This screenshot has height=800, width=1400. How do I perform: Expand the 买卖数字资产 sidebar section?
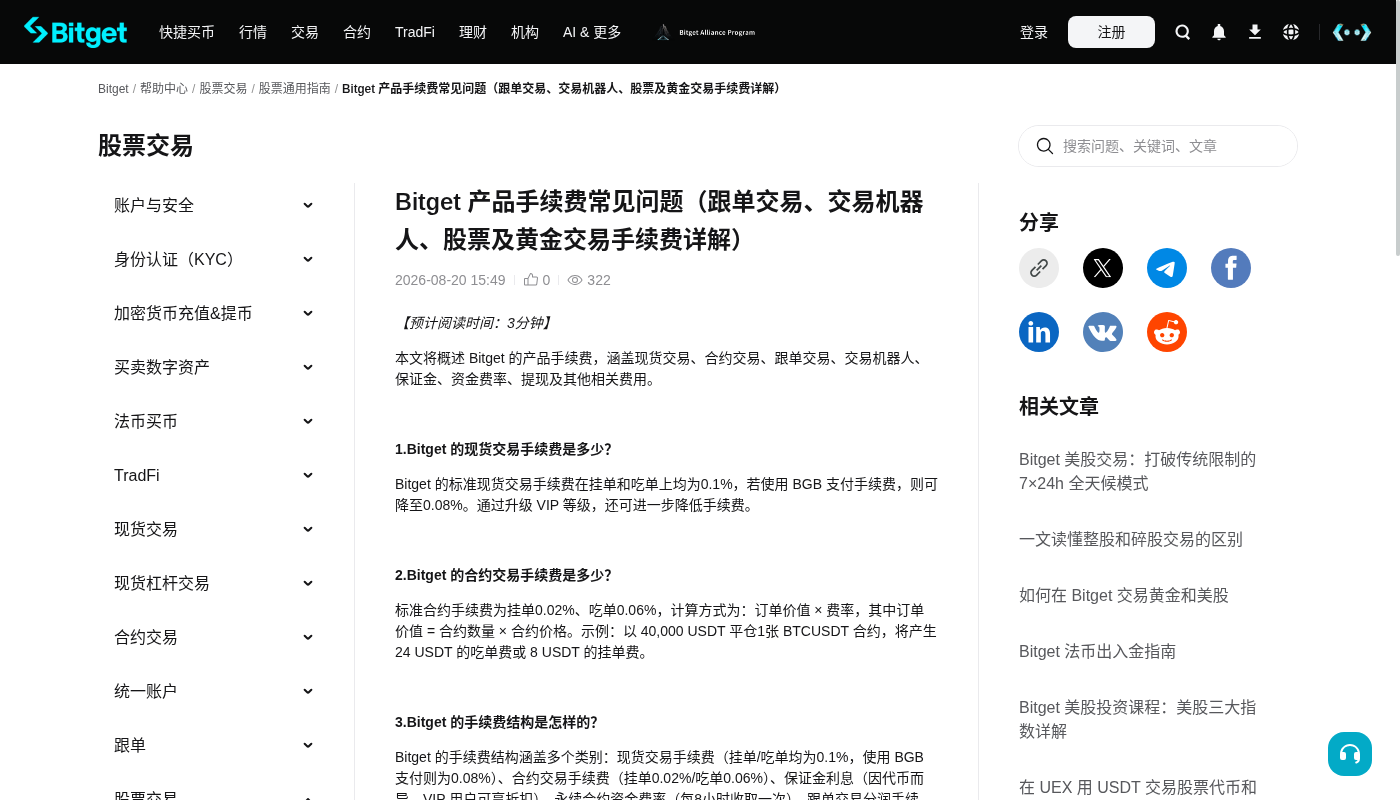pyautogui.click(x=214, y=367)
